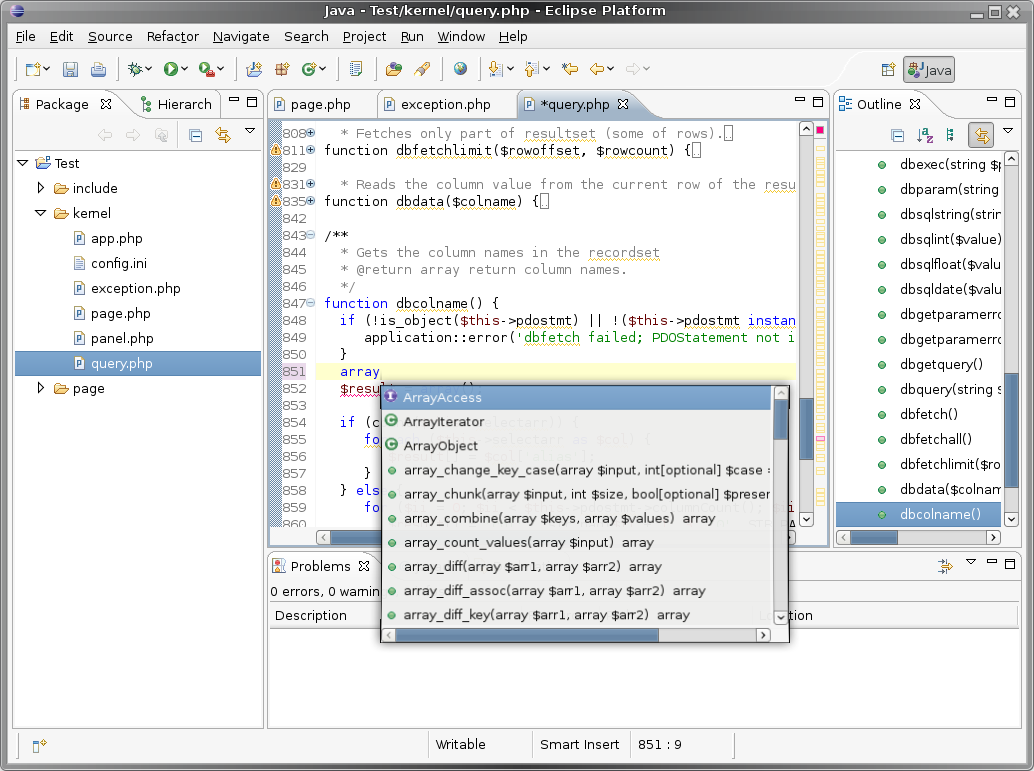Go to Last Edit Location icon
This screenshot has width=1034, height=771.
pyautogui.click(x=570, y=69)
